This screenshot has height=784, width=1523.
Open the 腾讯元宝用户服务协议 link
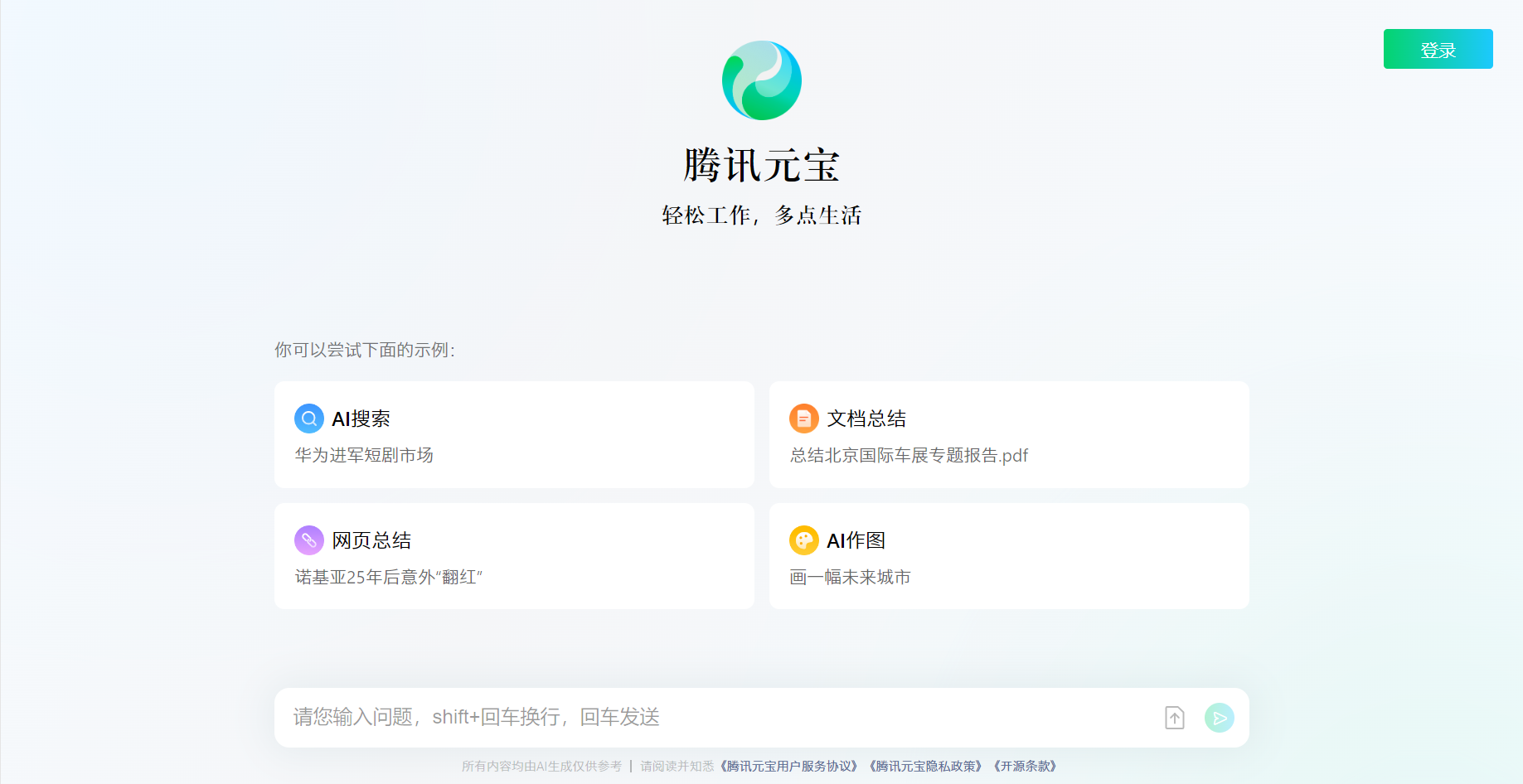point(788,767)
